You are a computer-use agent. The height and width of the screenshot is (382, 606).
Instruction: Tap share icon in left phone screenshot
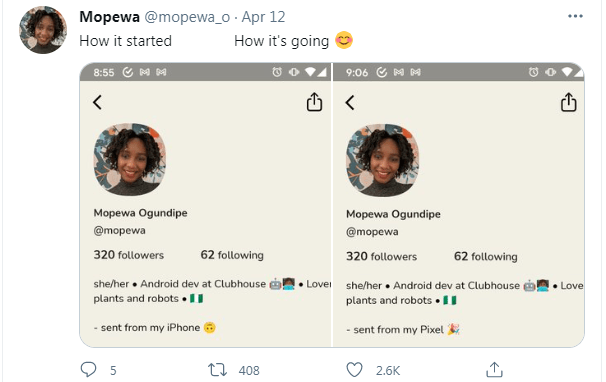click(314, 102)
